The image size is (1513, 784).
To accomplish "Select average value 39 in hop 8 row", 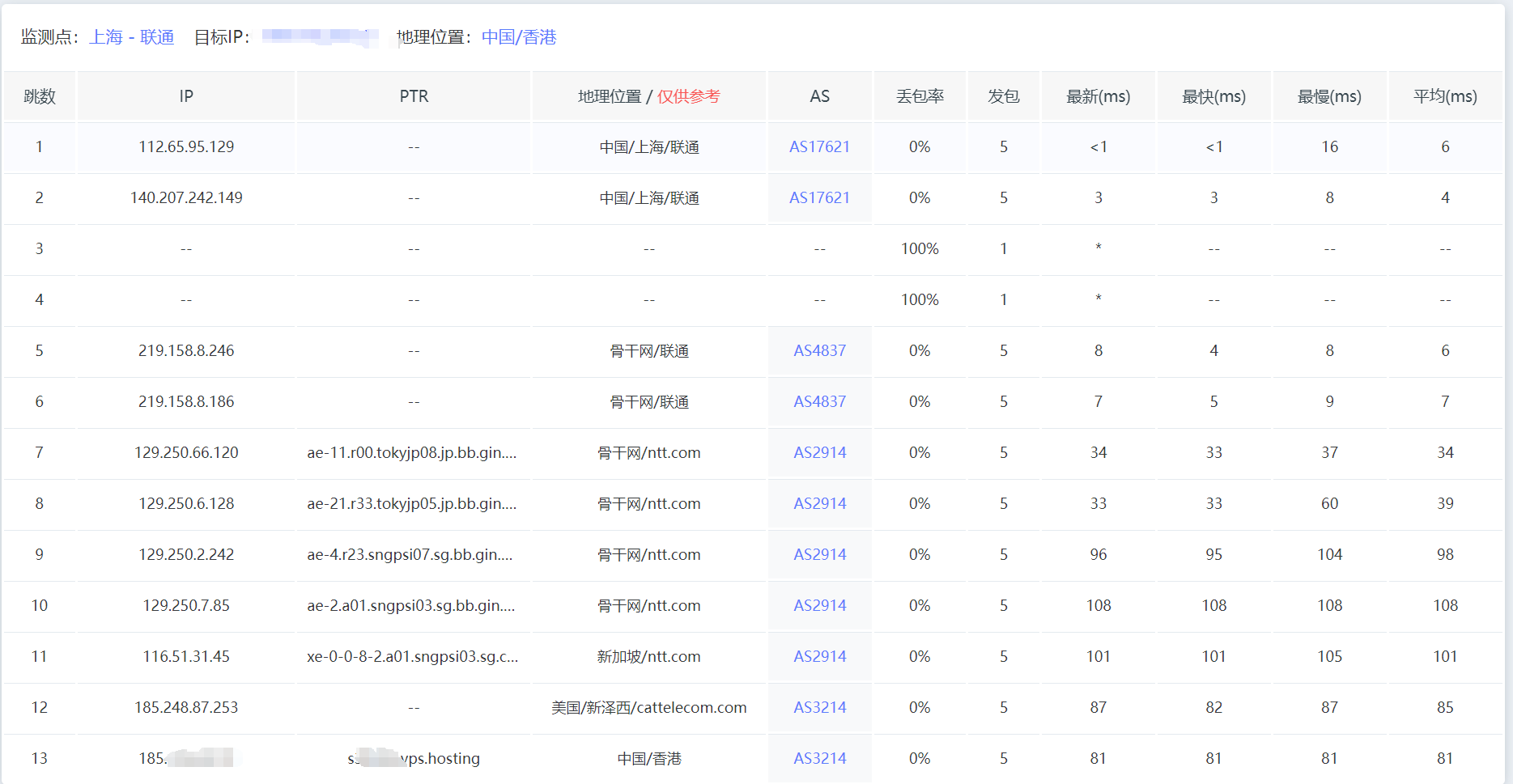I will point(1445,503).
